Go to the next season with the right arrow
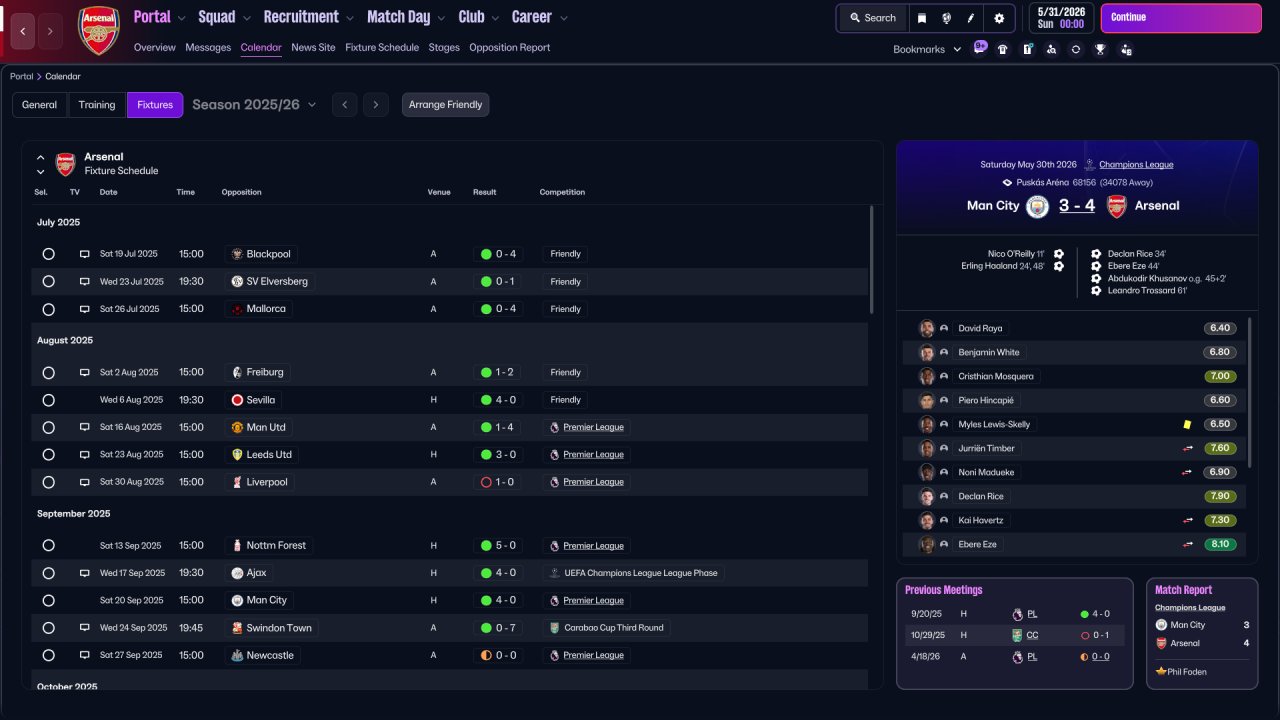The height and width of the screenshot is (720, 1280). pyautogui.click(x=376, y=105)
